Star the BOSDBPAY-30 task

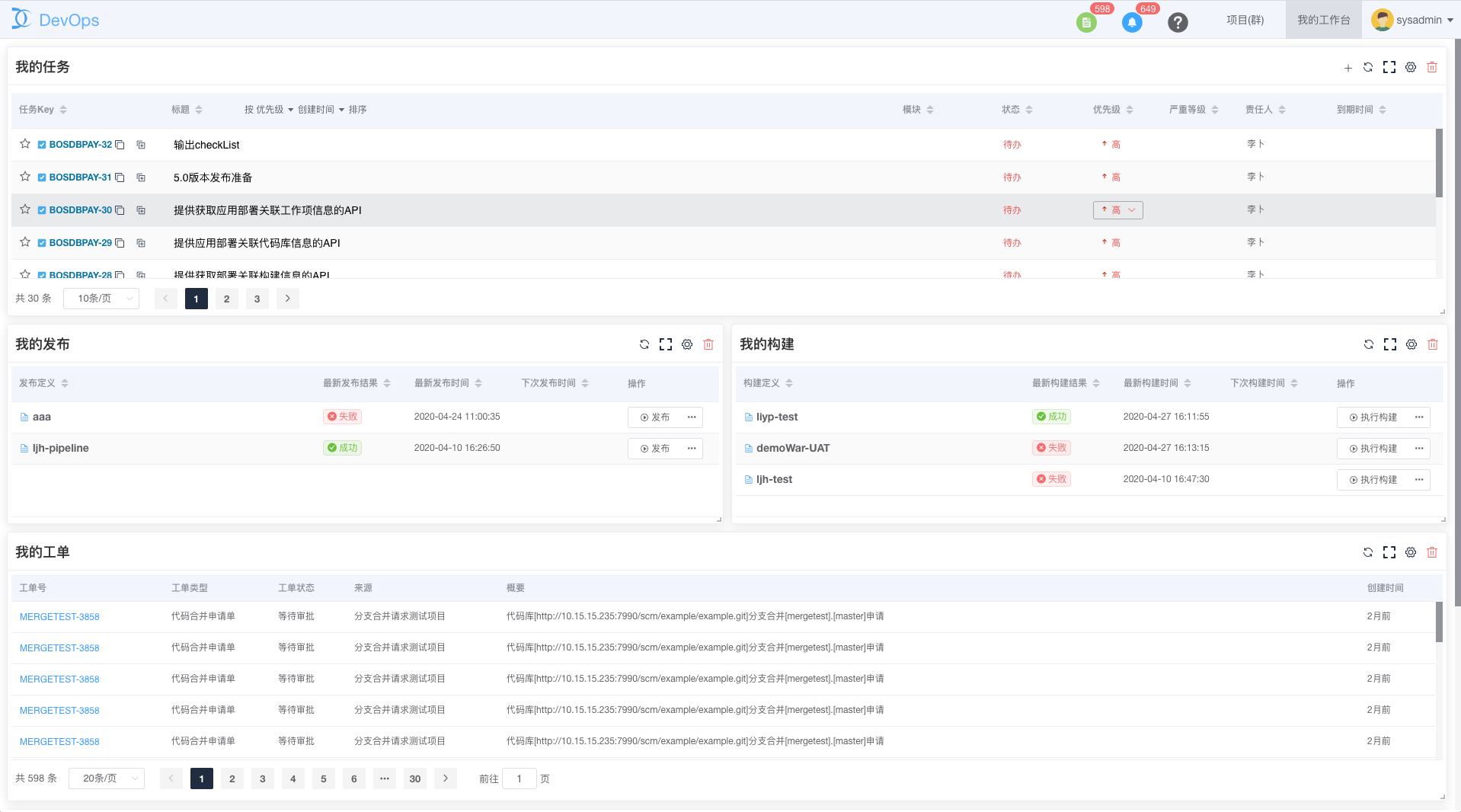click(25, 209)
